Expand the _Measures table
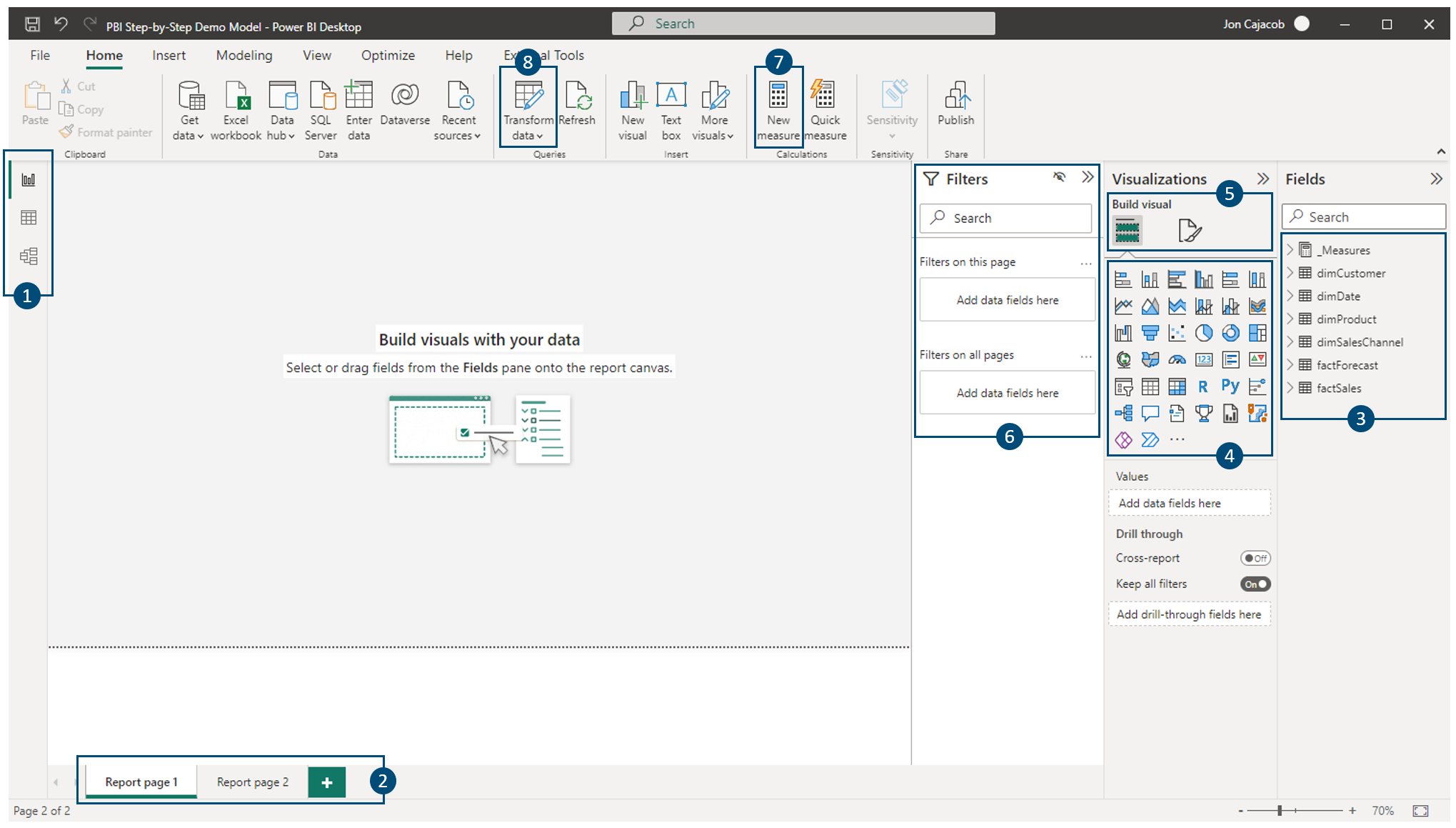The image size is (1456, 828). pyautogui.click(x=1290, y=249)
